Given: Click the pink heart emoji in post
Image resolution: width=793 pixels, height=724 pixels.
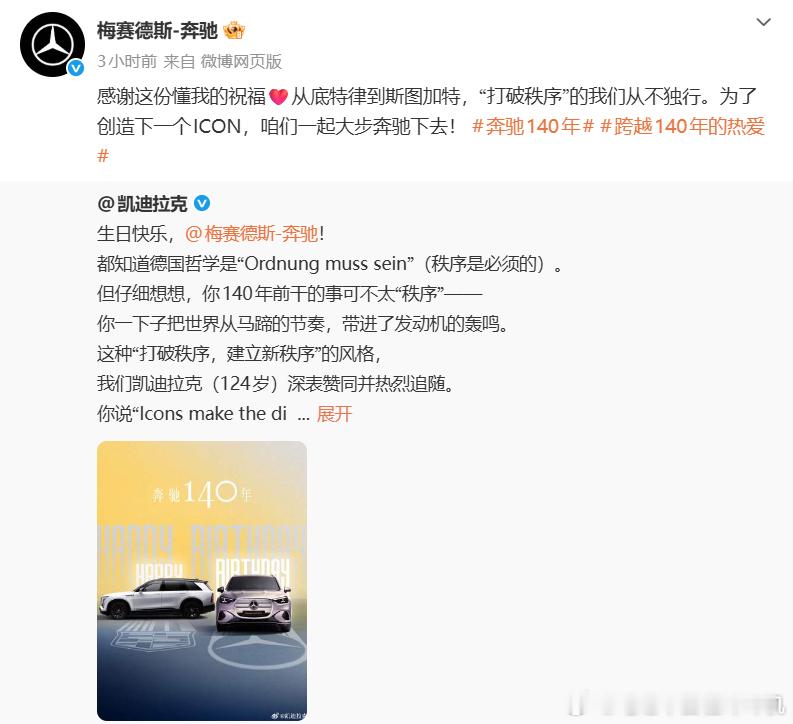Looking at the screenshot, I should tap(278, 96).
